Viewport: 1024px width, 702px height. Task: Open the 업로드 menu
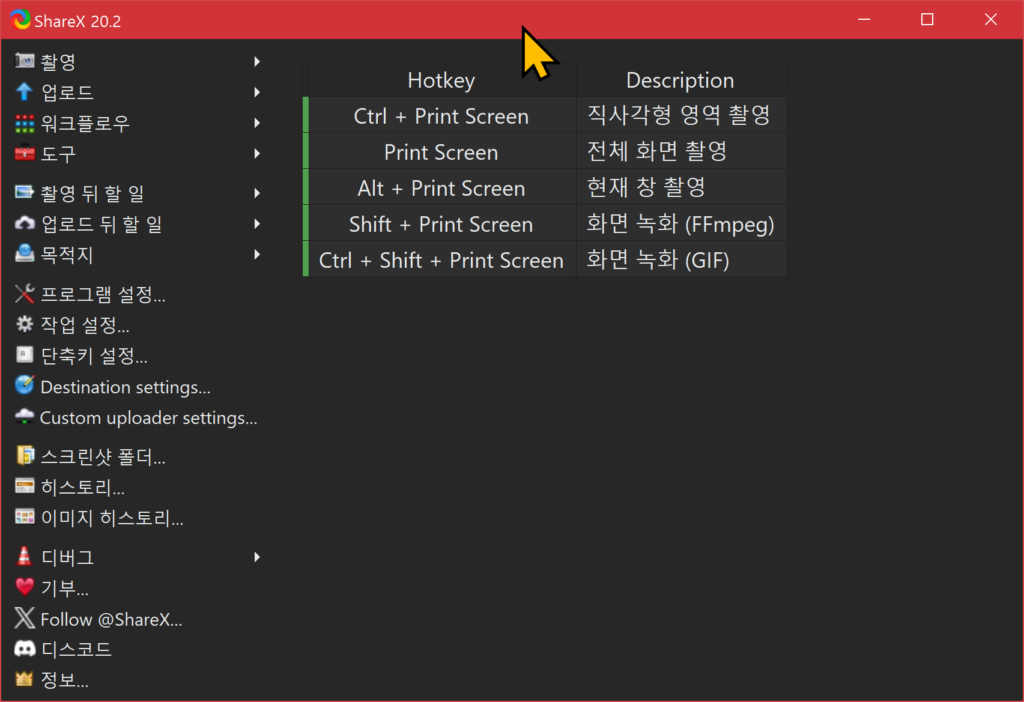[x=137, y=92]
